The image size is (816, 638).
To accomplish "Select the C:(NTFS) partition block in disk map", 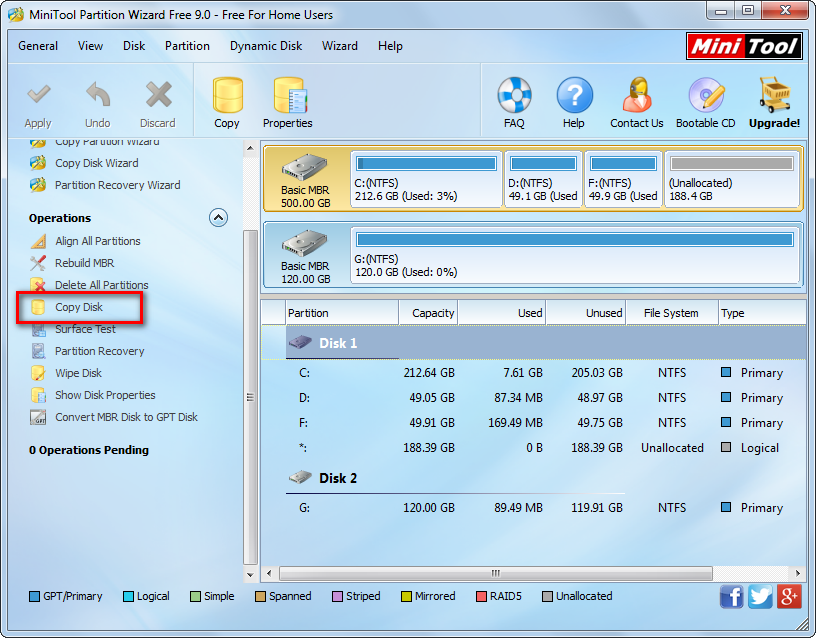I will [x=426, y=180].
